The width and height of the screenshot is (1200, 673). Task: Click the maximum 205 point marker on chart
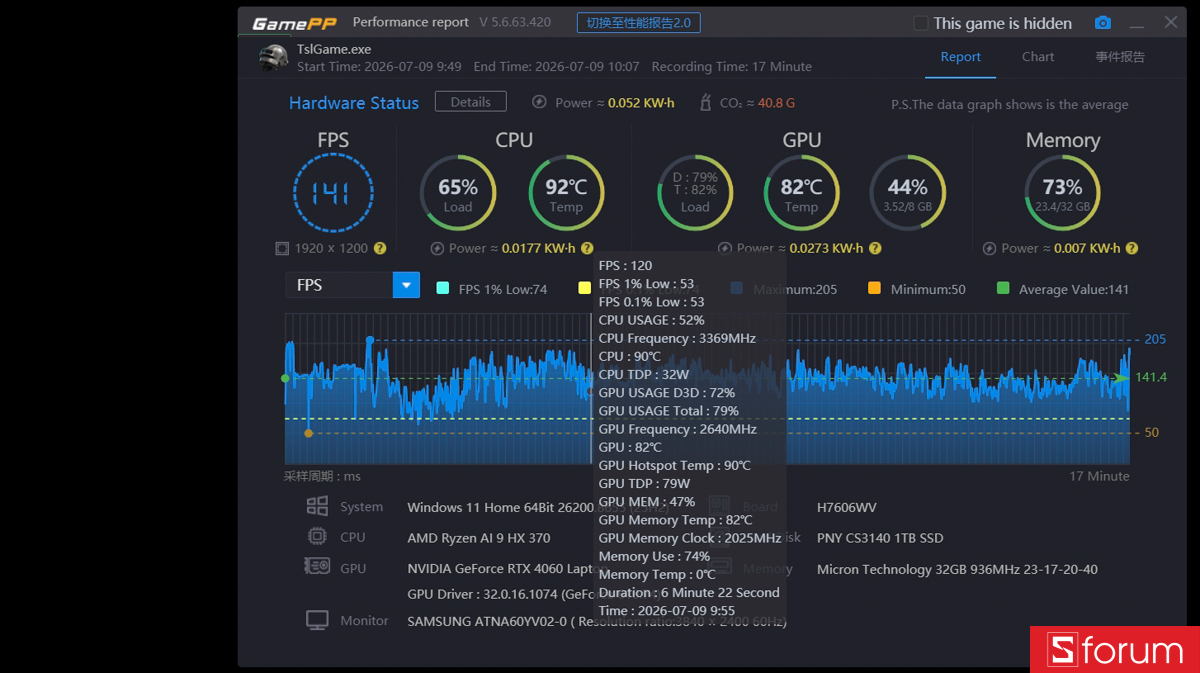pyautogui.click(x=370, y=340)
